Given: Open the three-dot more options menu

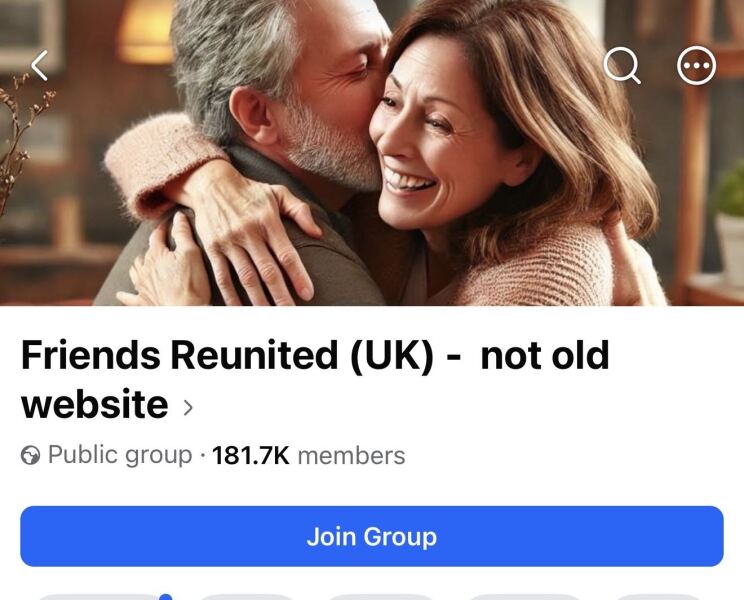Looking at the screenshot, I should coord(696,65).
